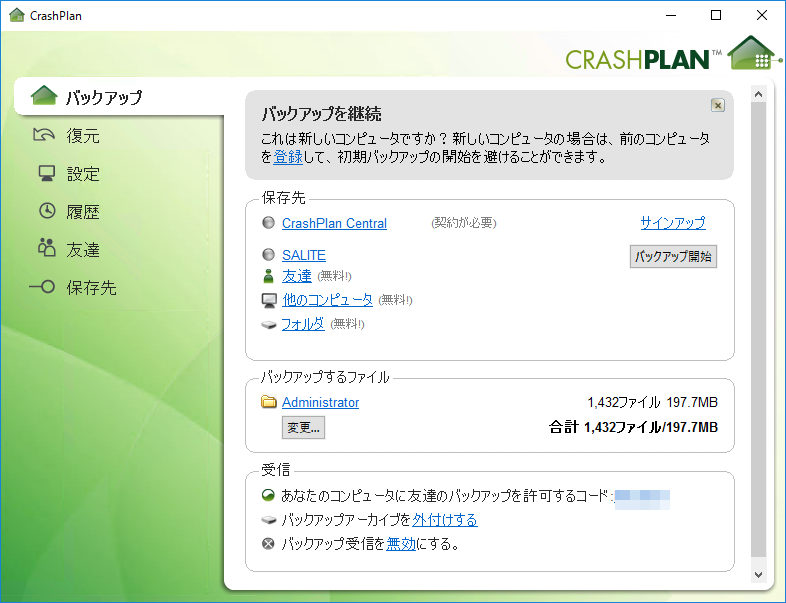This screenshot has width=786, height=603.
Task: Click the サインアップ sign up link
Action: tap(673, 223)
